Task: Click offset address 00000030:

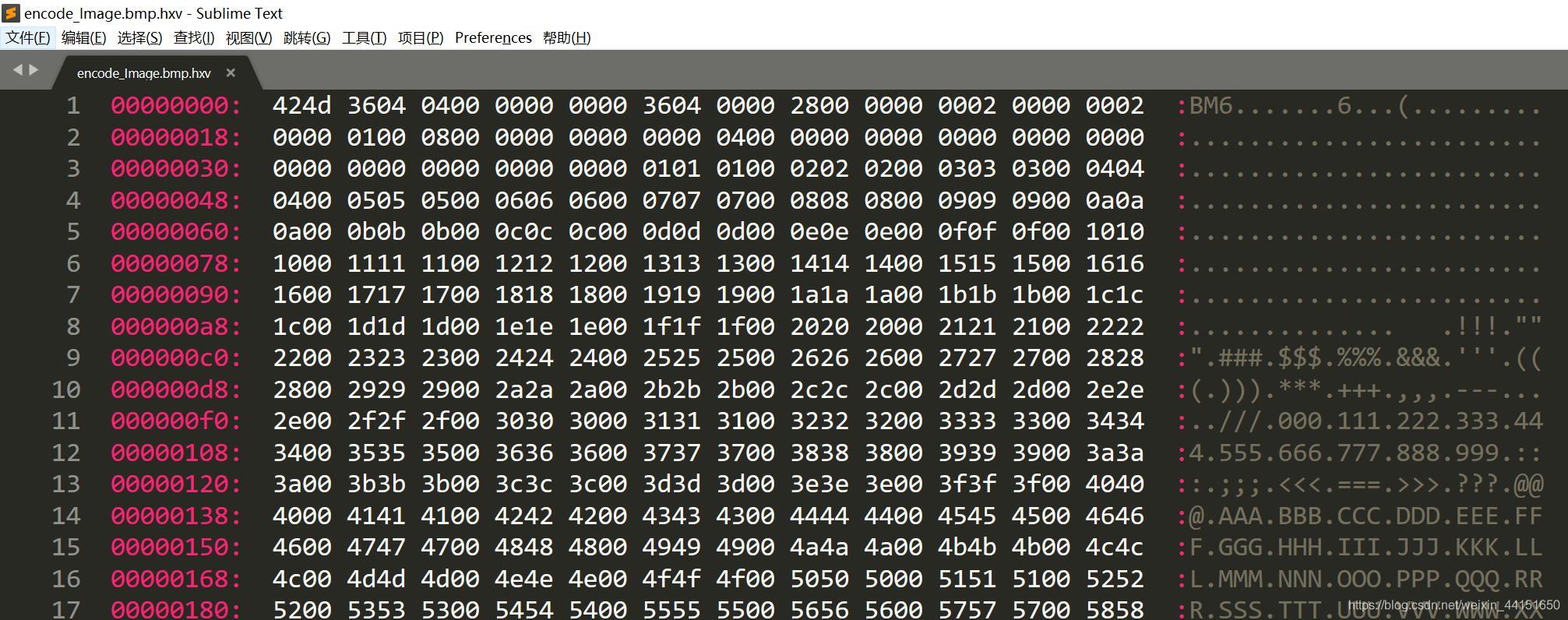Action: coord(176,168)
